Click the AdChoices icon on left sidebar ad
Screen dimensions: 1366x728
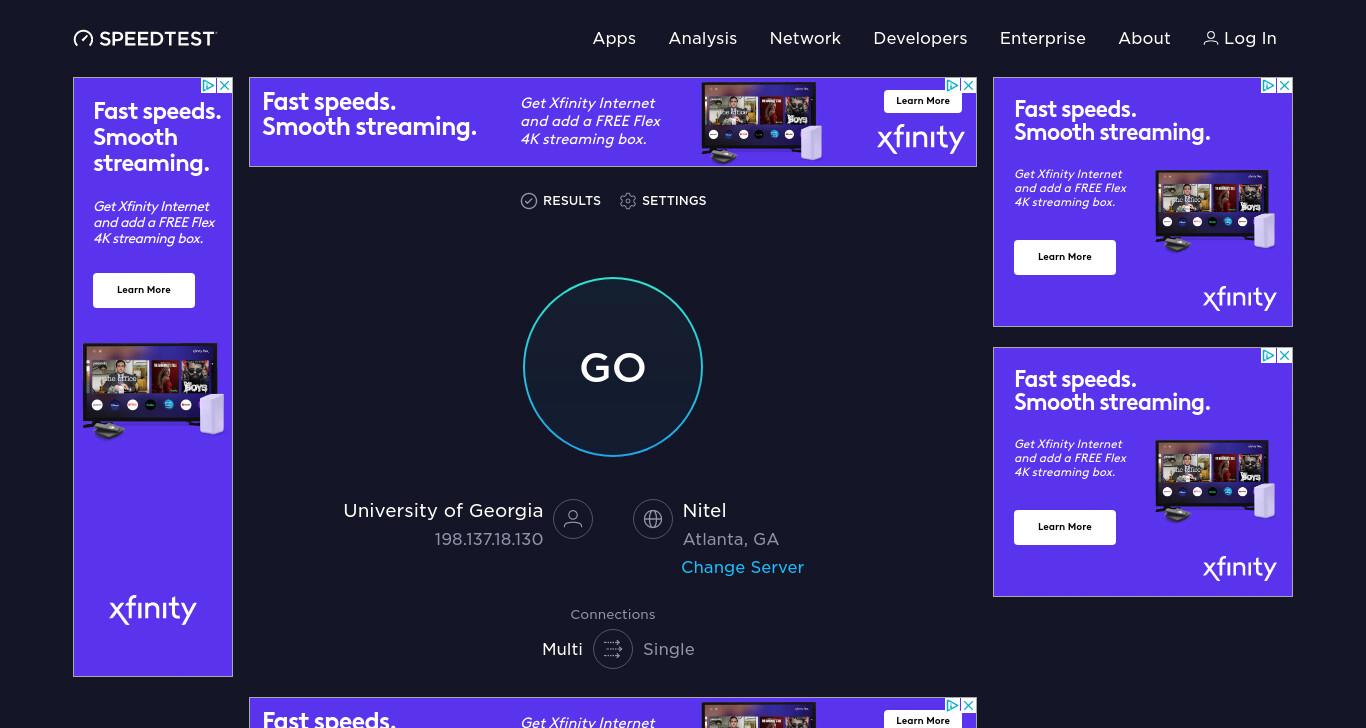point(209,86)
